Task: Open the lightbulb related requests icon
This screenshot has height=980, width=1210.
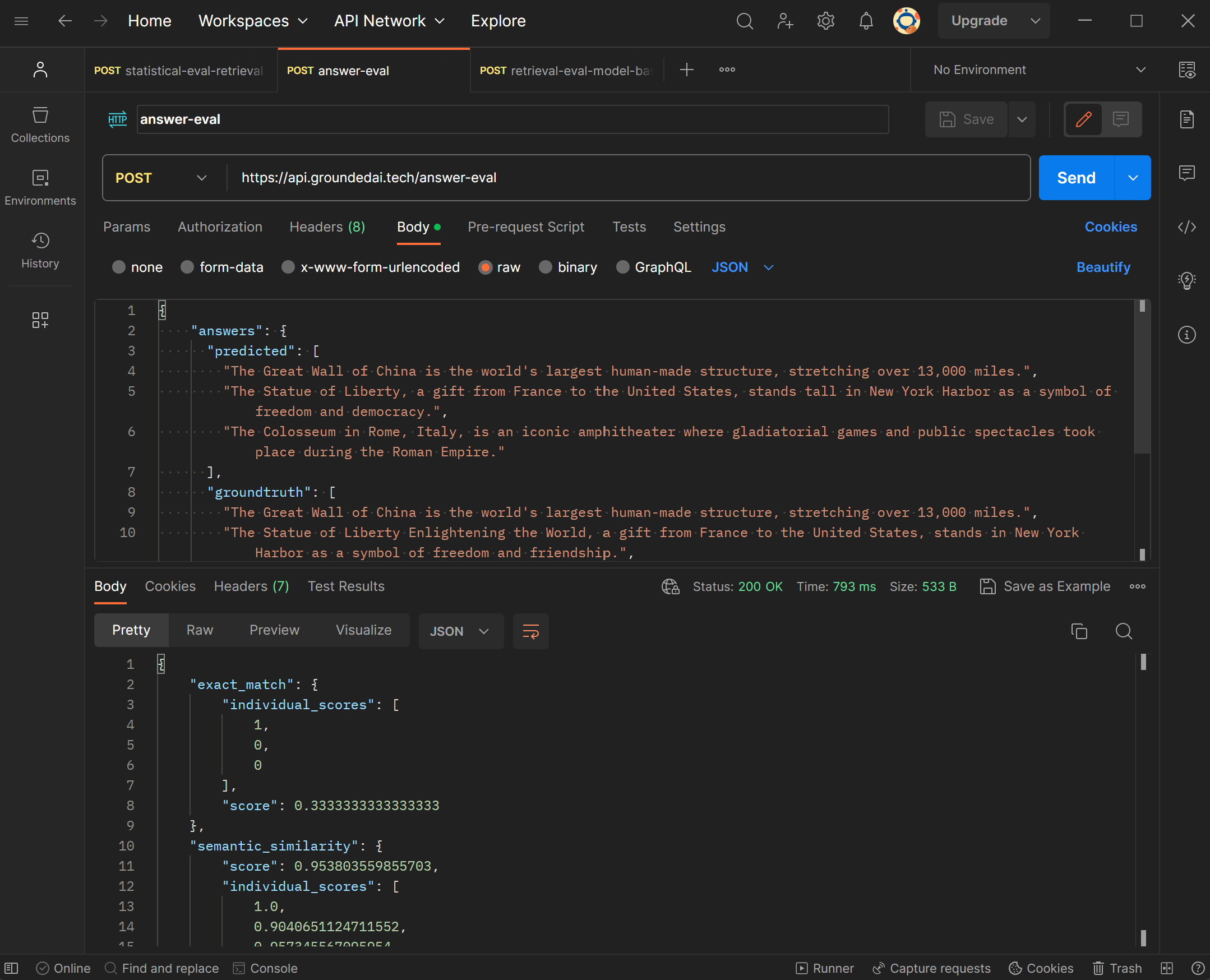Action: pos(1187,280)
